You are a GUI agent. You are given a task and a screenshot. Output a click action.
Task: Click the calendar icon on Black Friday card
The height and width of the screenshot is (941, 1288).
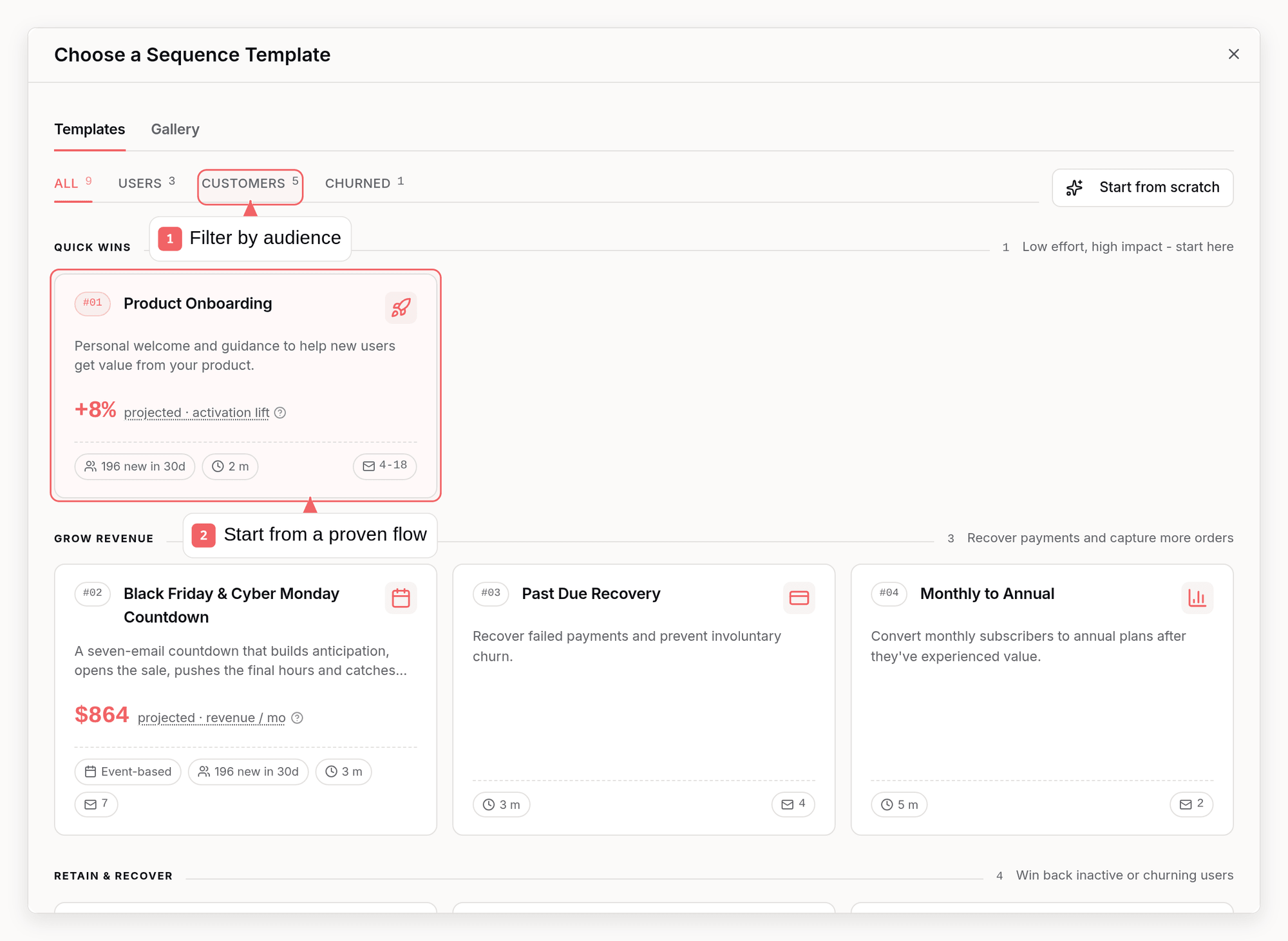401,598
